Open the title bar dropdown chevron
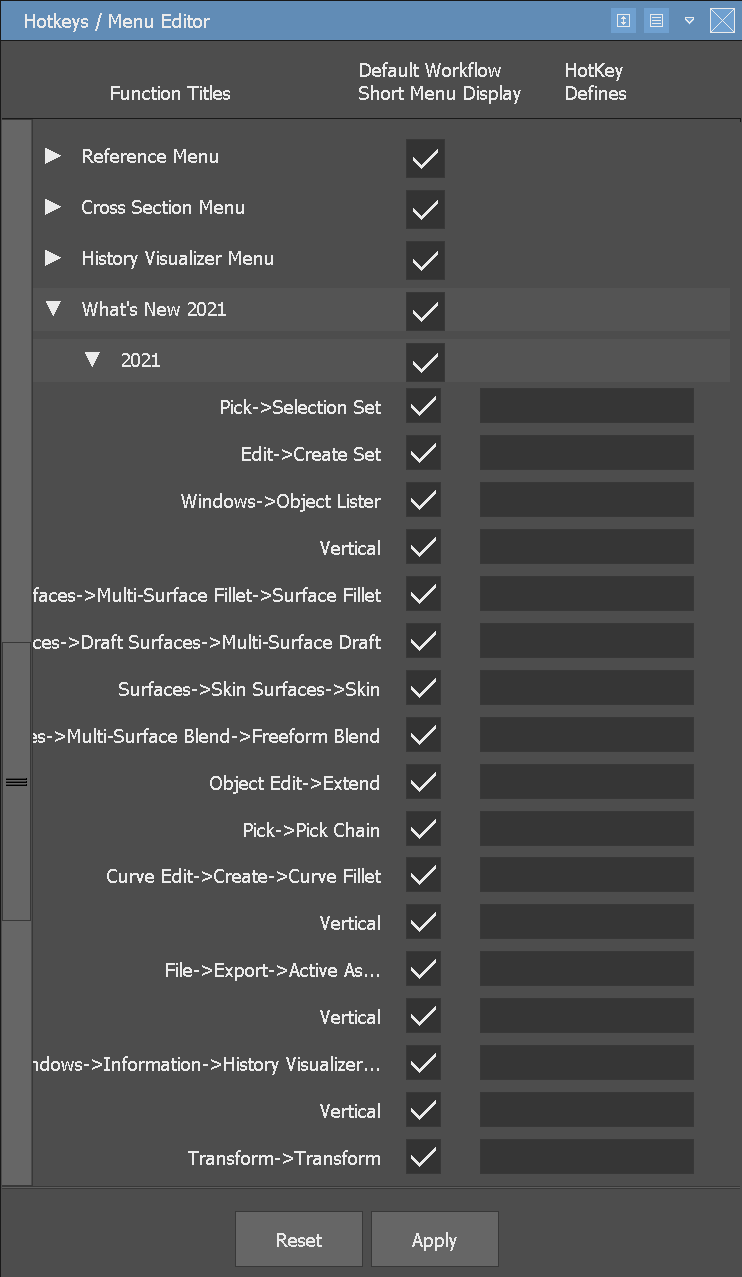The width and height of the screenshot is (742, 1277). (x=690, y=20)
